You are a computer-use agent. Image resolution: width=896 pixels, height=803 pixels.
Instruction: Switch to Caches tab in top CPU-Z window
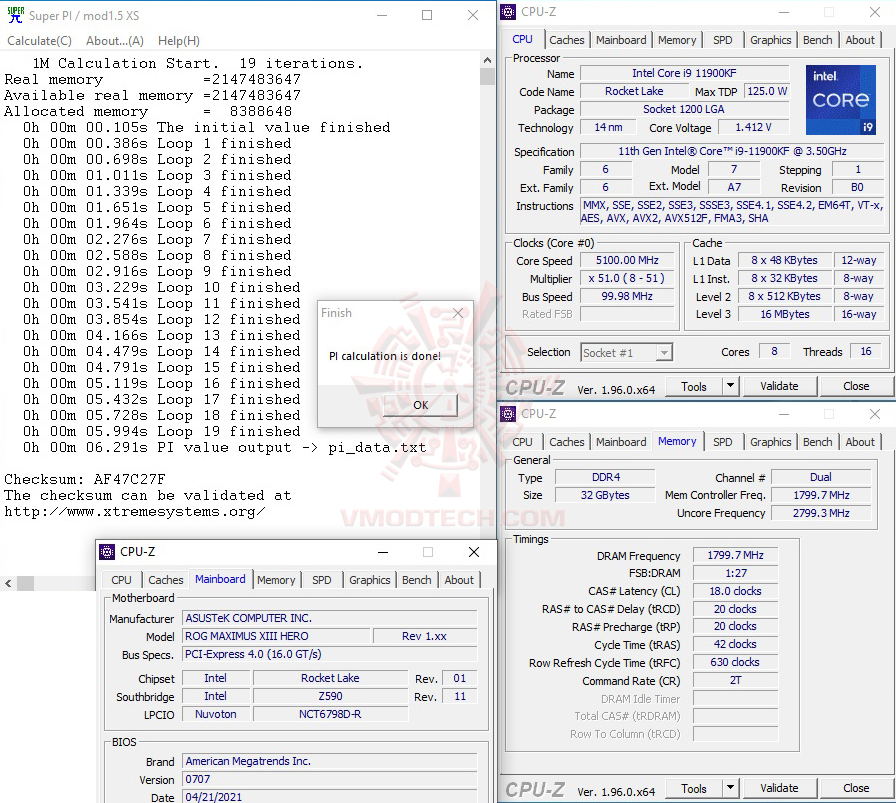[x=566, y=40]
